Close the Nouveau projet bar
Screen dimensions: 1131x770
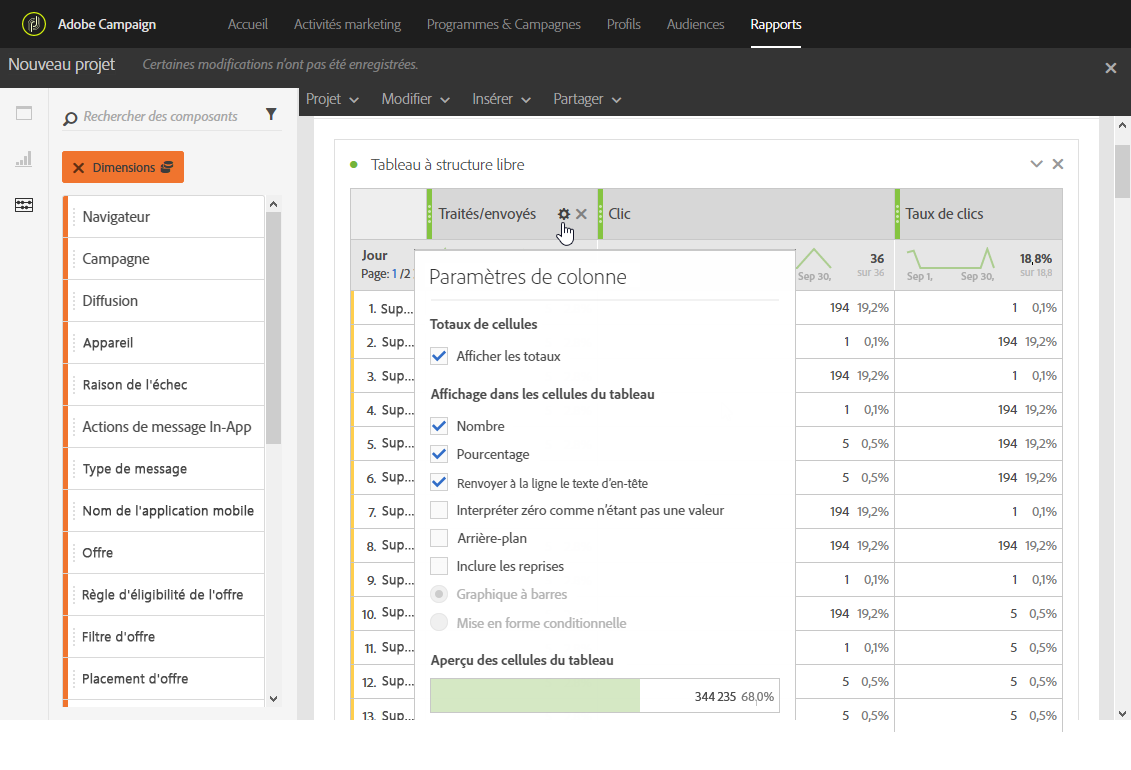(1110, 68)
